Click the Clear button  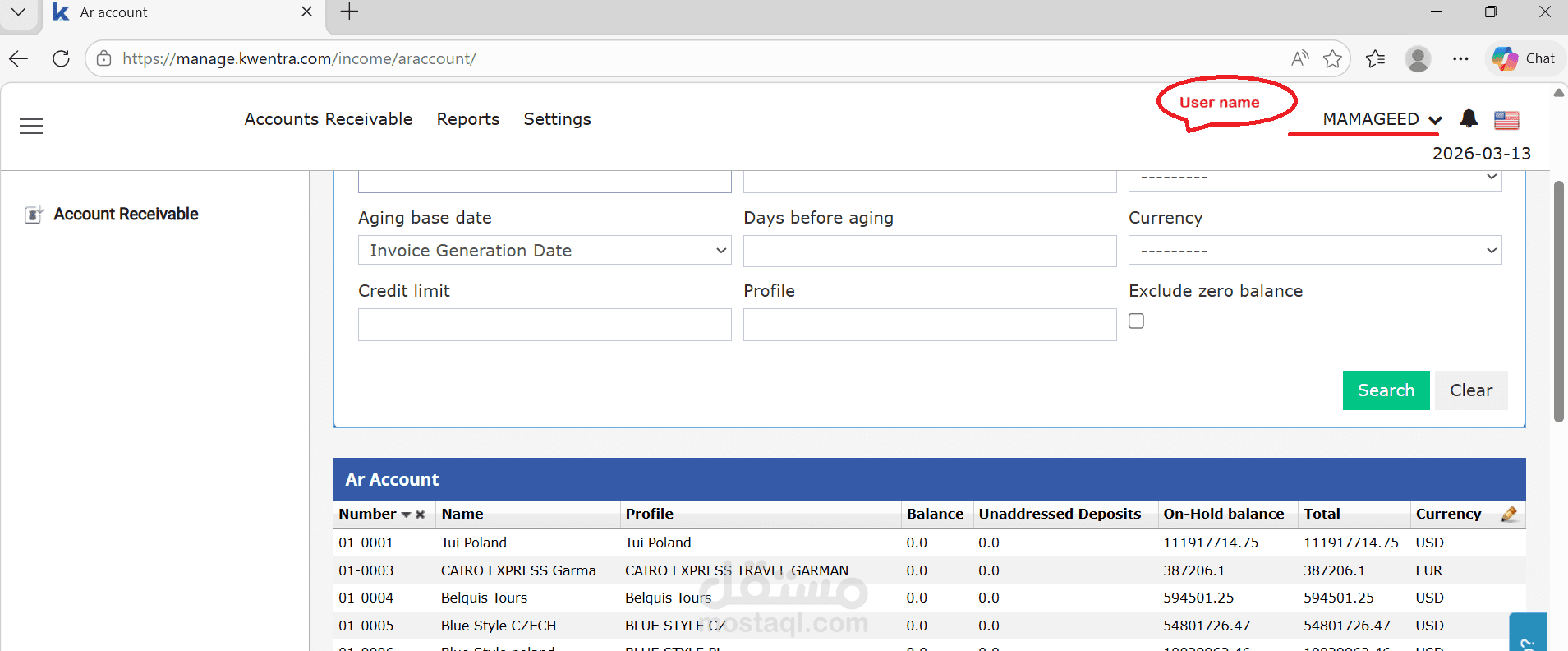(x=1471, y=390)
